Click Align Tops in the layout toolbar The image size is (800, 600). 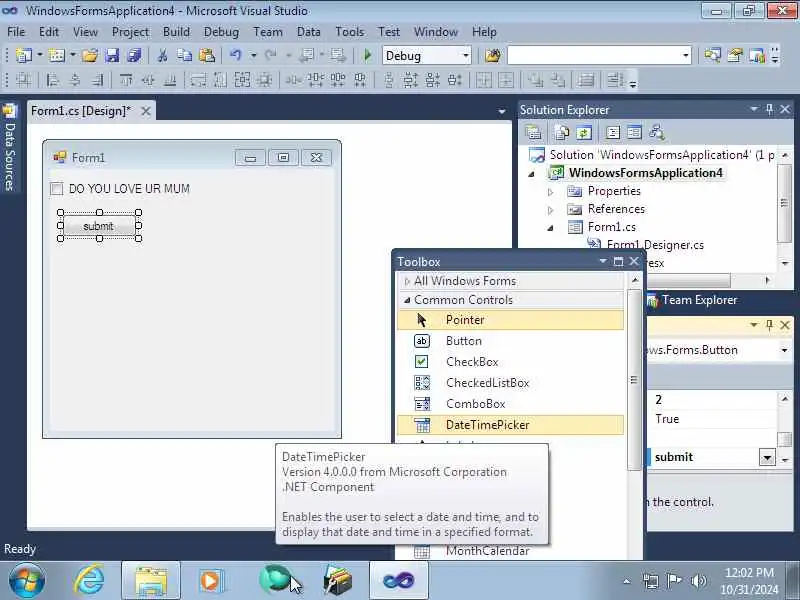(x=126, y=80)
